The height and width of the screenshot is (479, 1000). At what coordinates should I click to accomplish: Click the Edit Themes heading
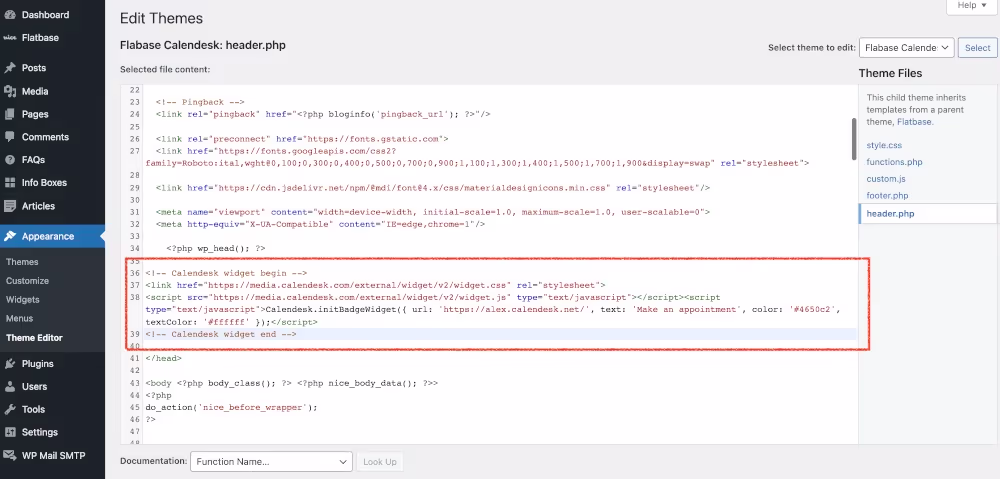pyautogui.click(x=161, y=18)
